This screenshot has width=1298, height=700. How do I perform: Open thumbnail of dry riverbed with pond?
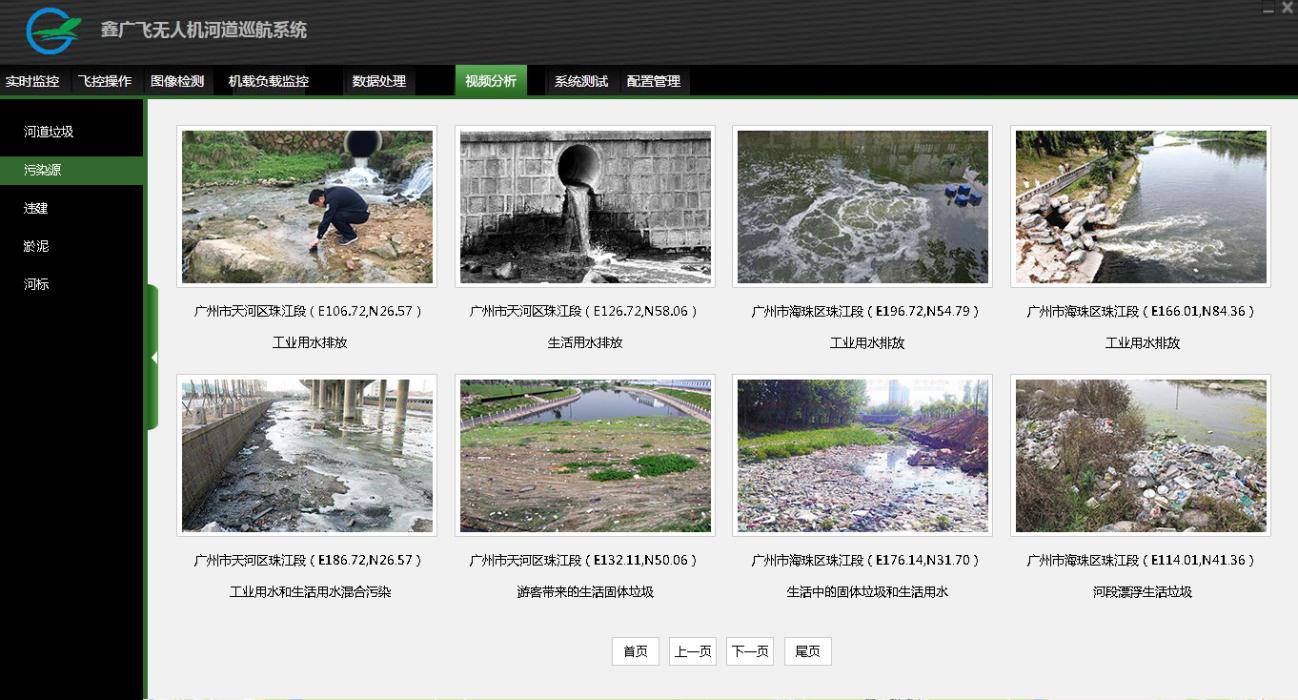pyautogui.click(x=585, y=456)
